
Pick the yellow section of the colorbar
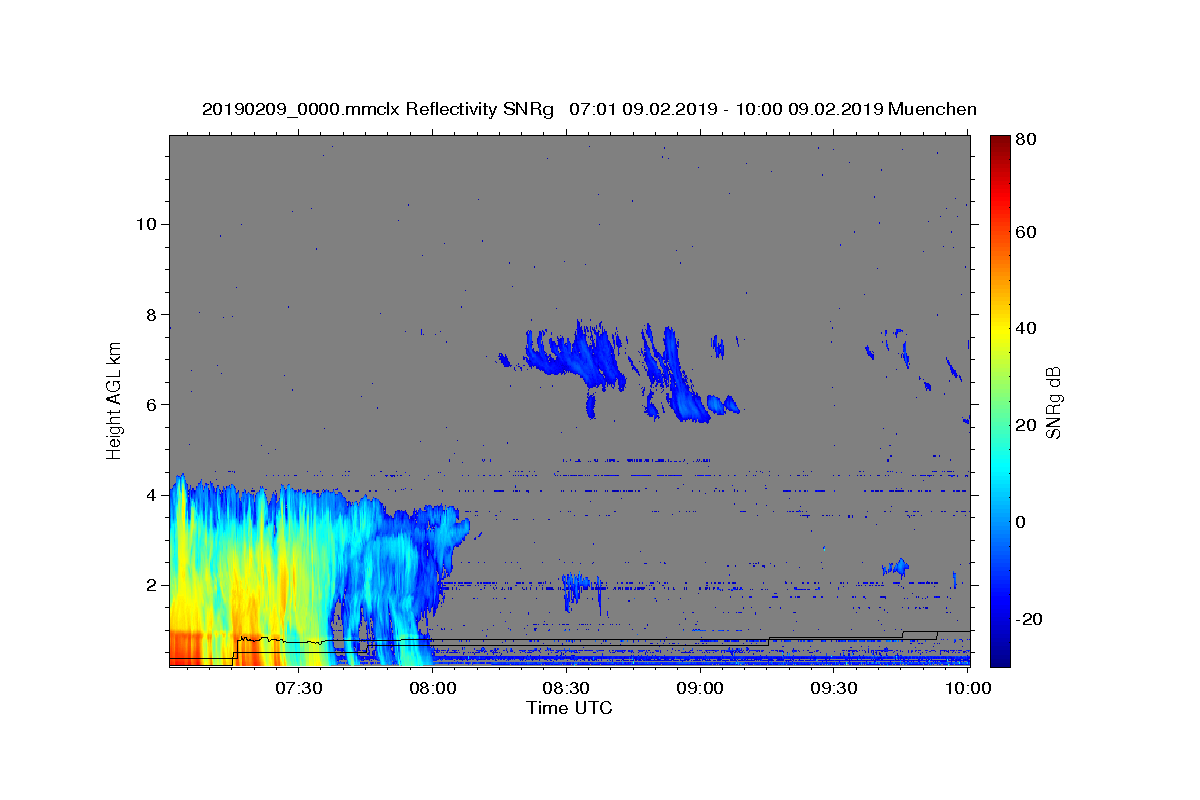(1000, 330)
